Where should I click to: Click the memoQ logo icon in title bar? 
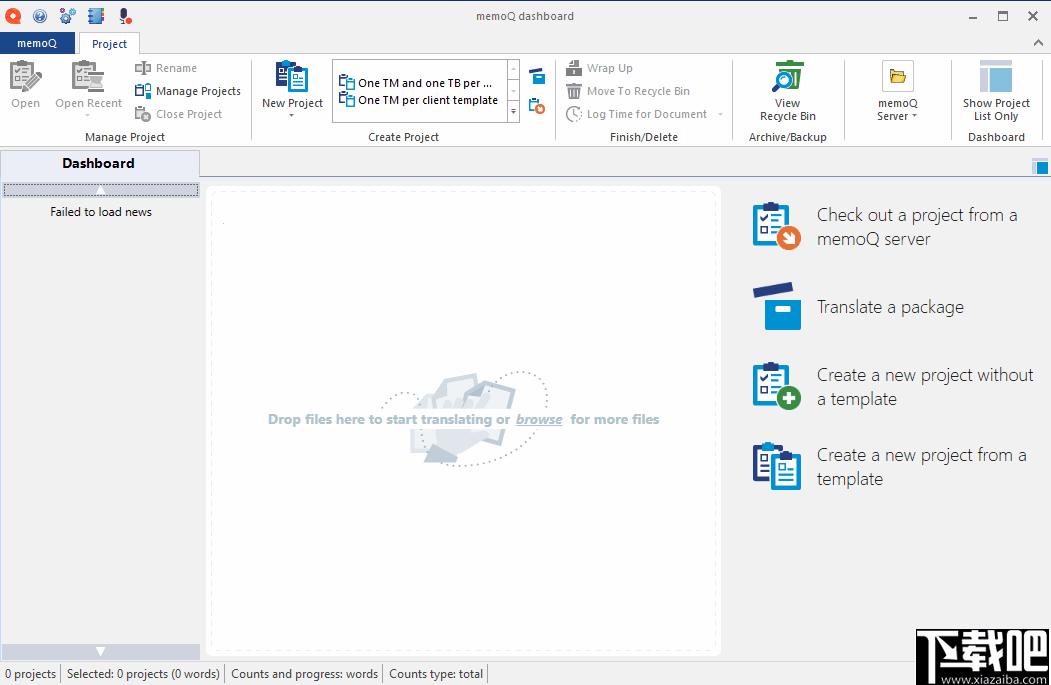13,15
